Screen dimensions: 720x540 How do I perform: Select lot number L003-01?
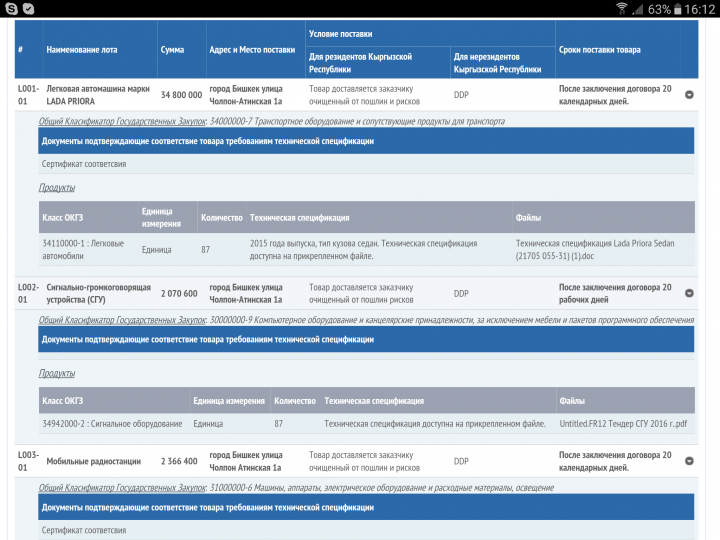click(x=28, y=461)
